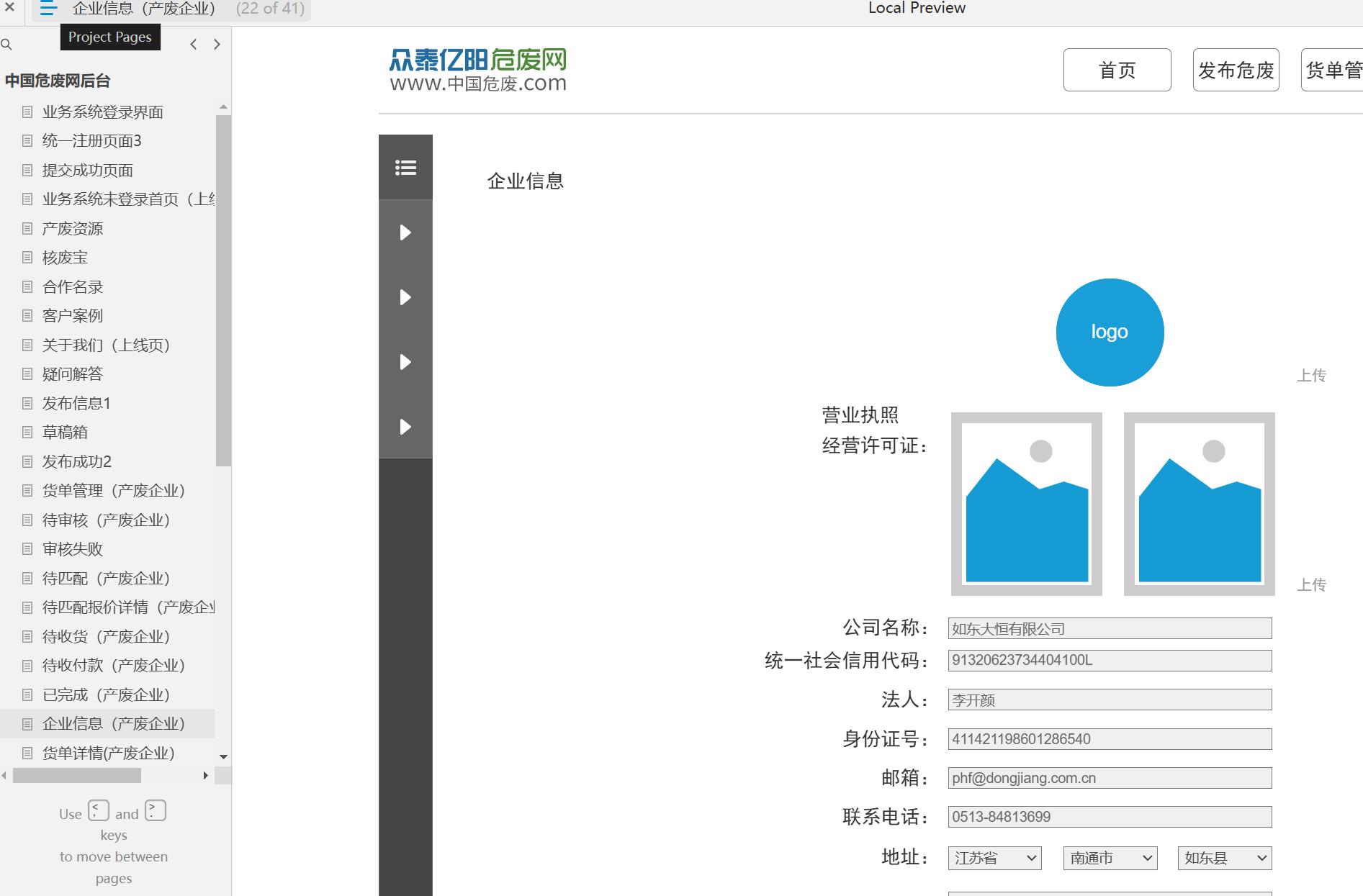Click the list menu icon in the dark sidebar
The width and height of the screenshot is (1363, 896).
point(405,168)
